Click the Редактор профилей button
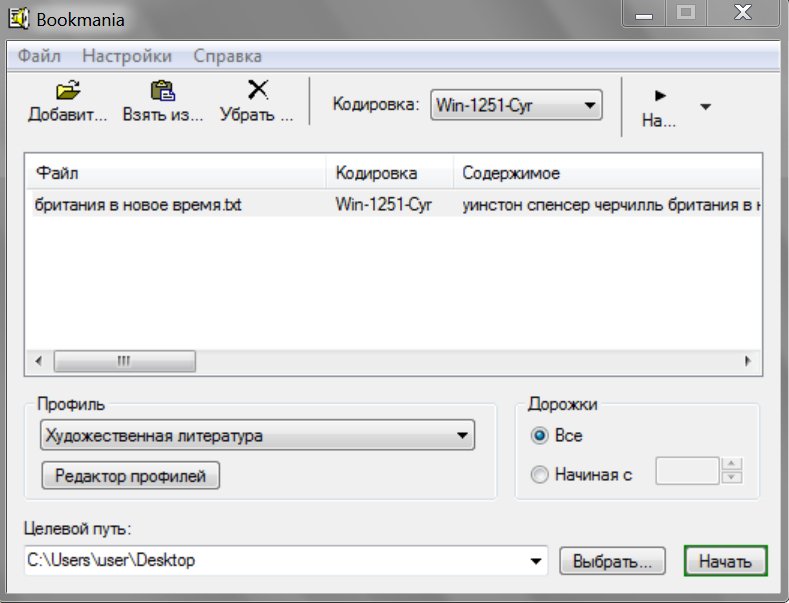The image size is (789, 603). (130, 475)
